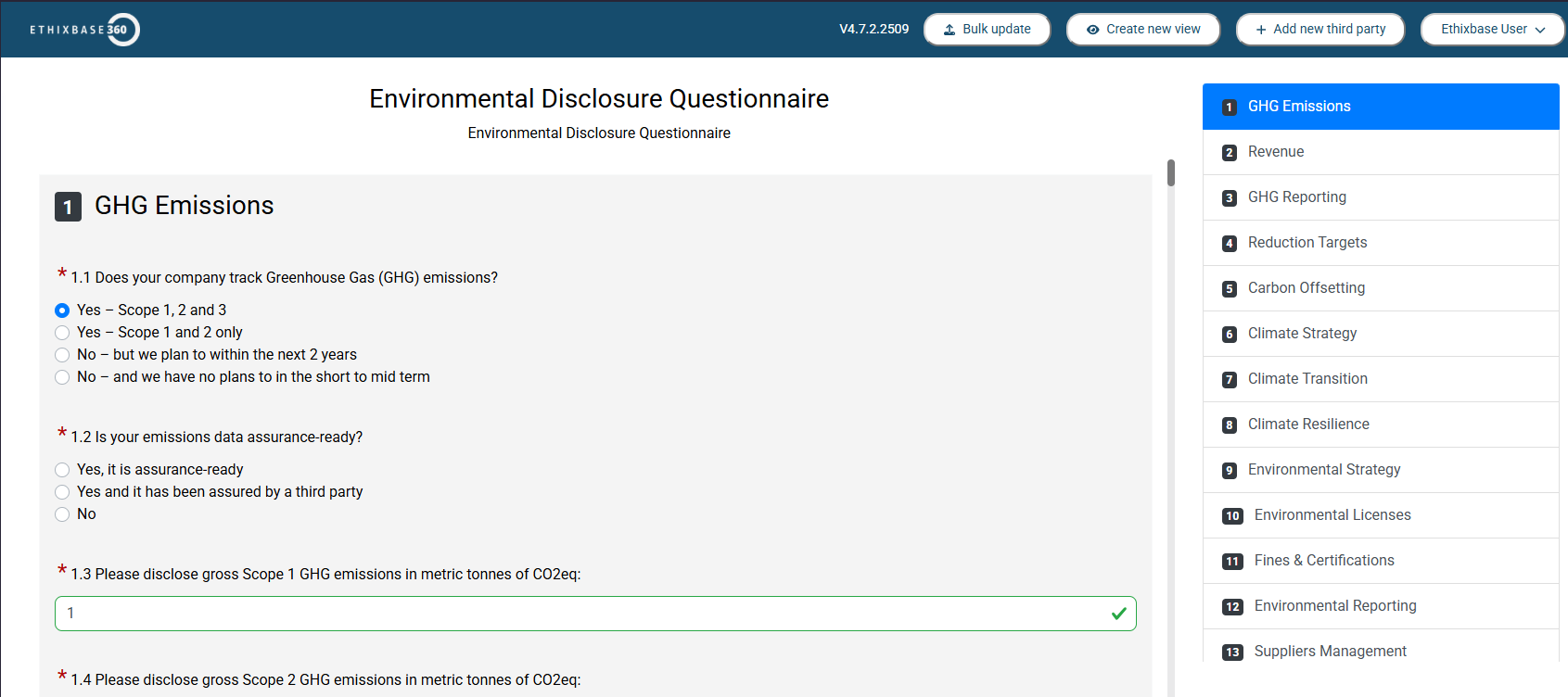Select 'Yes – Scope 1 and 2 only' option
Screen dimensions: 1568x697
click(x=62, y=333)
